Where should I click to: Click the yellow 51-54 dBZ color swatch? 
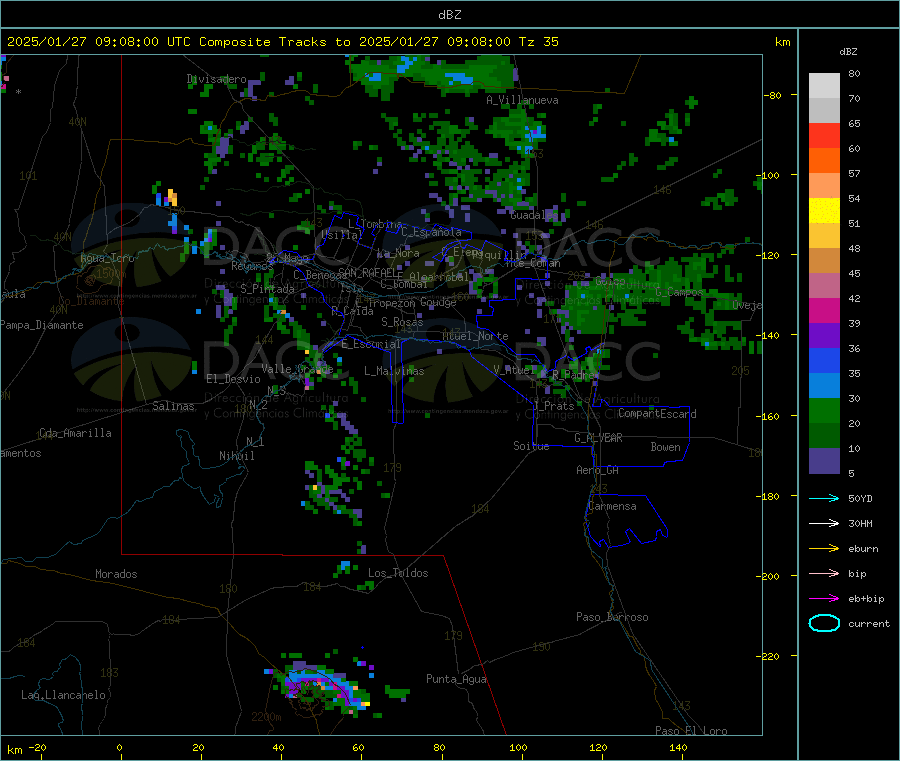click(x=824, y=211)
